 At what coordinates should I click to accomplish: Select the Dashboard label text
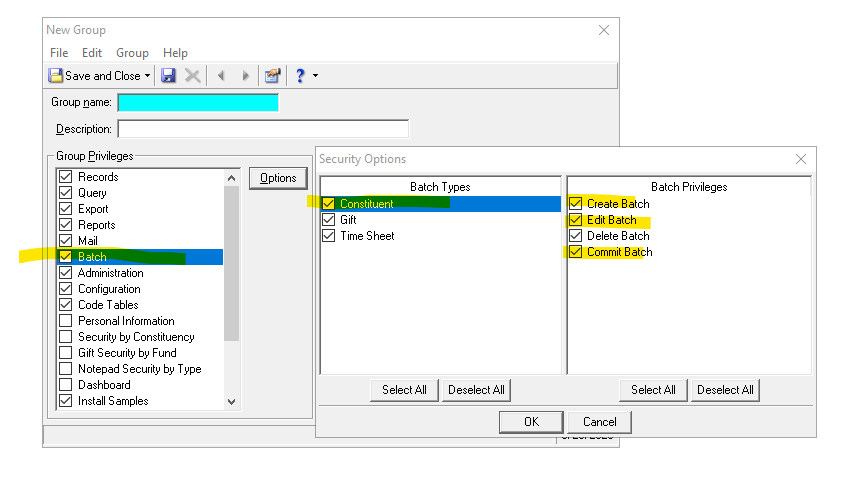(104, 385)
